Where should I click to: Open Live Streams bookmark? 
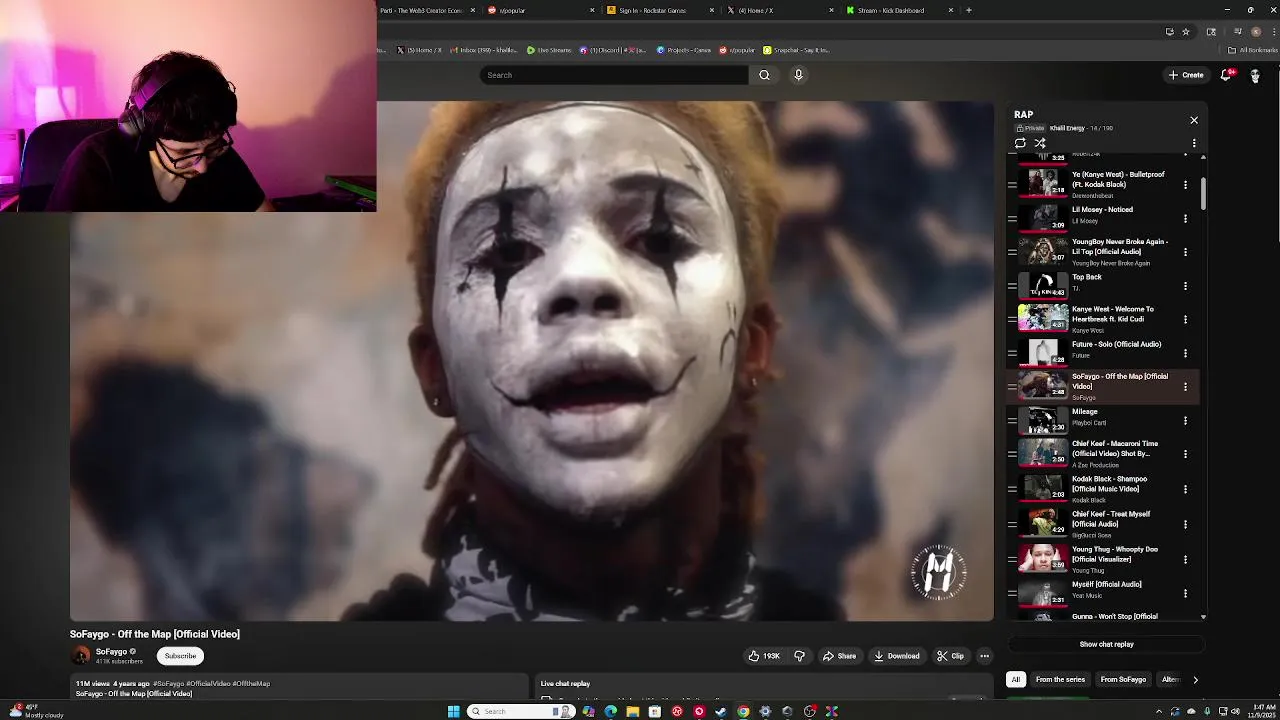[549, 50]
